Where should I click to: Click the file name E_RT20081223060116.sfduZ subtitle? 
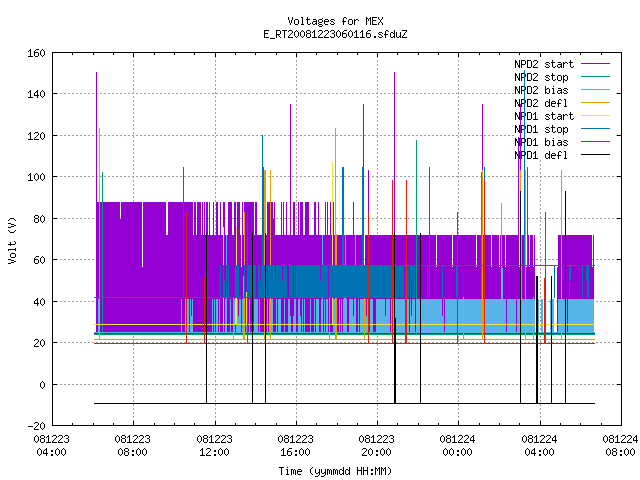point(335,34)
